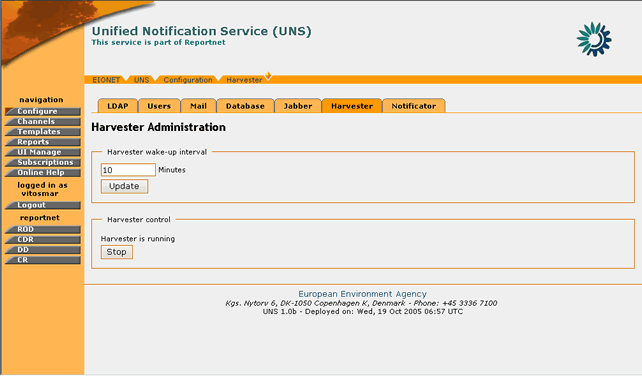Click the EIONET breadcrumb link
The width and height of the screenshot is (642, 376).
click(106, 80)
